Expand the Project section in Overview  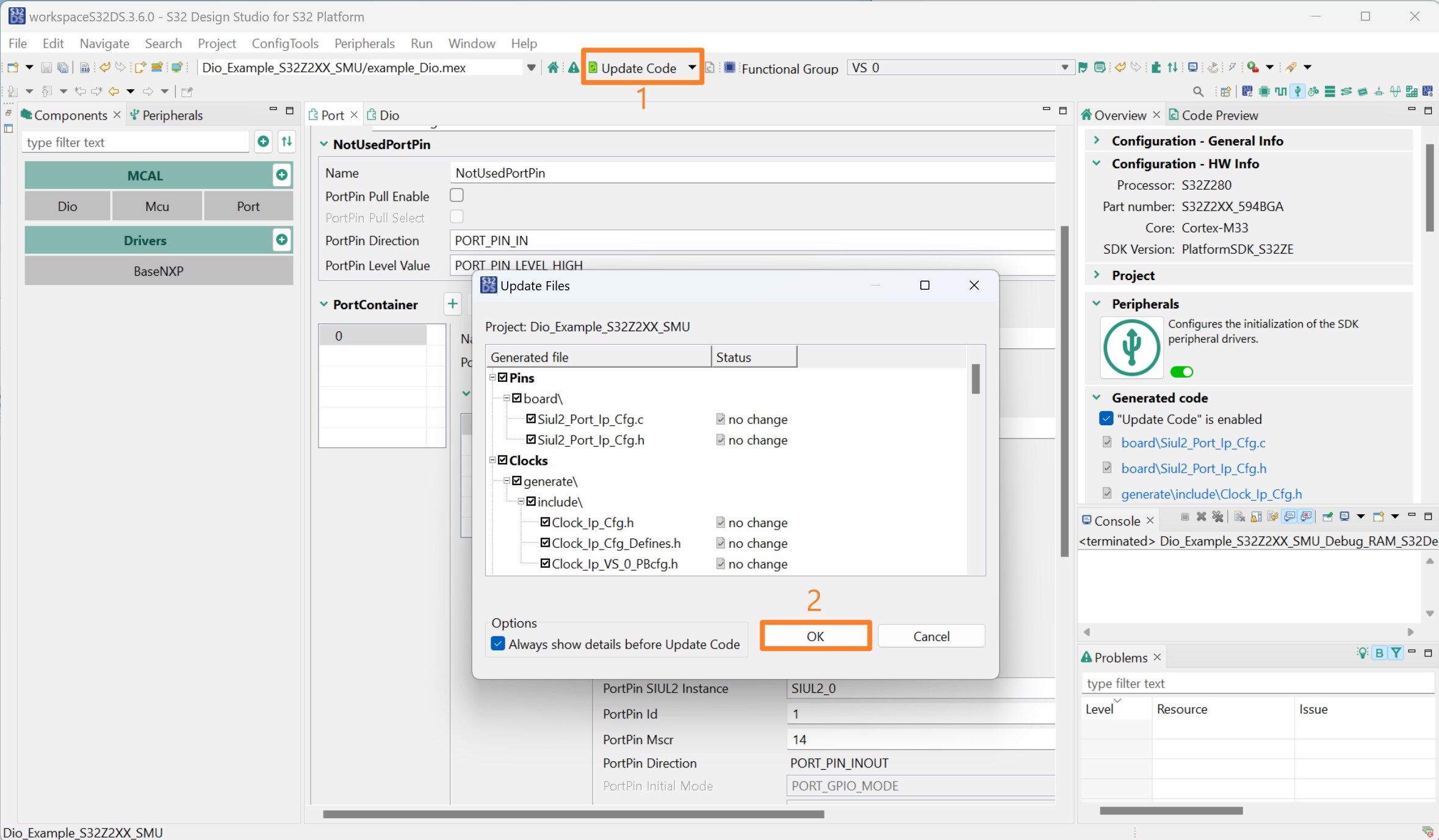(1097, 275)
